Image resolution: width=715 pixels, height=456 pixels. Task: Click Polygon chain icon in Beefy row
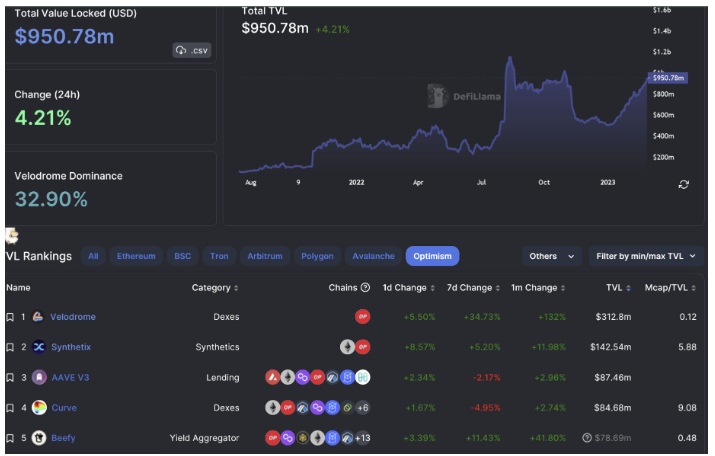pyautogui.click(x=287, y=438)
